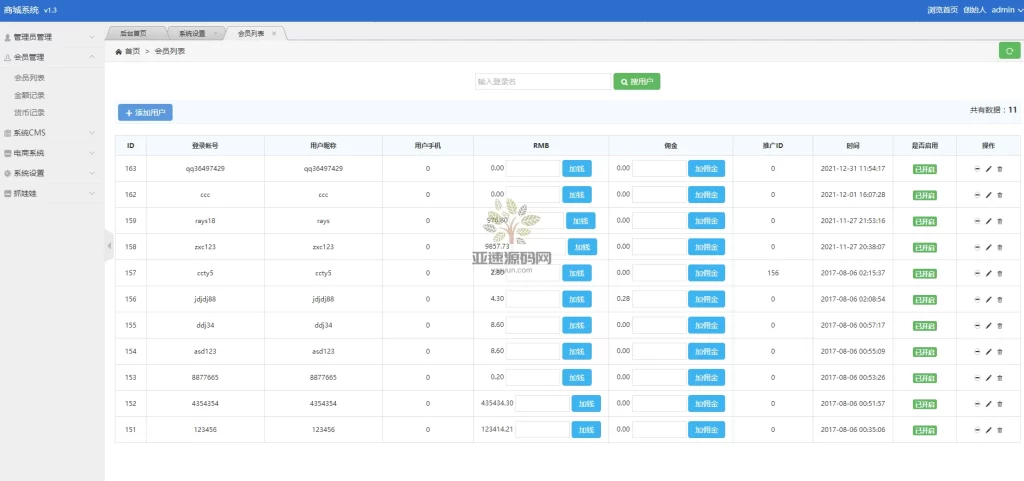Edit user zxc123 with pencil icon
Image resolution: width=1024 pixels, height=481 pixels.
click(x=988, y=247)
